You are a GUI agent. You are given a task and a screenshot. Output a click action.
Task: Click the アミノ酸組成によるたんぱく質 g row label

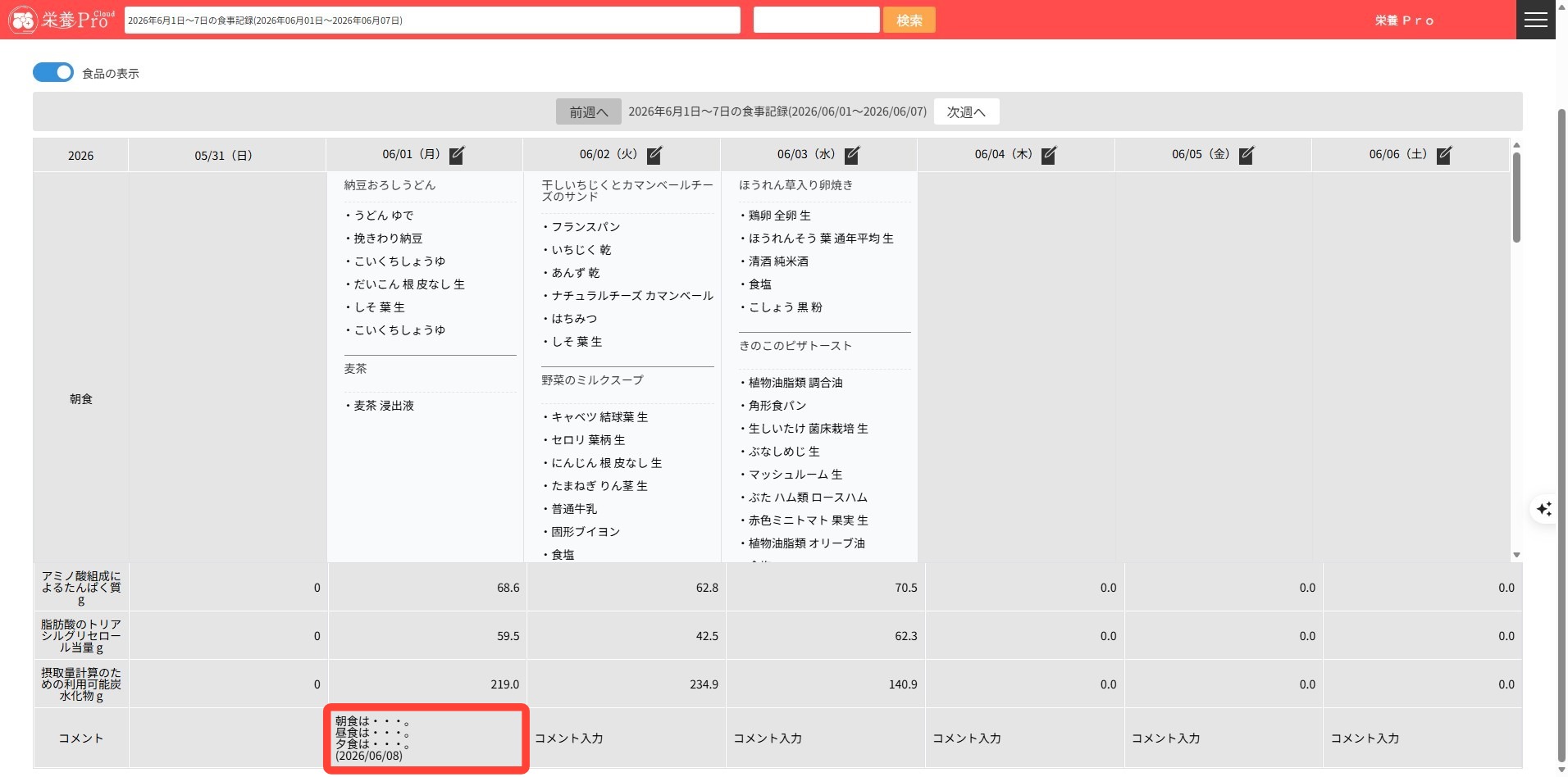(81, 588)
